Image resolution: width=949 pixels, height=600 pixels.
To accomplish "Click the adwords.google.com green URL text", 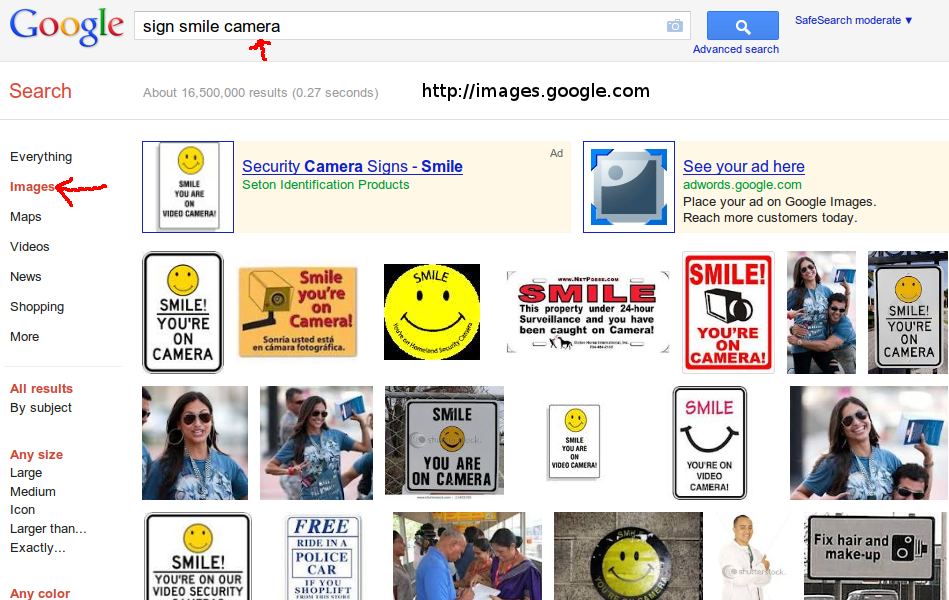I will pyautogui.click(x=743, y=185).
